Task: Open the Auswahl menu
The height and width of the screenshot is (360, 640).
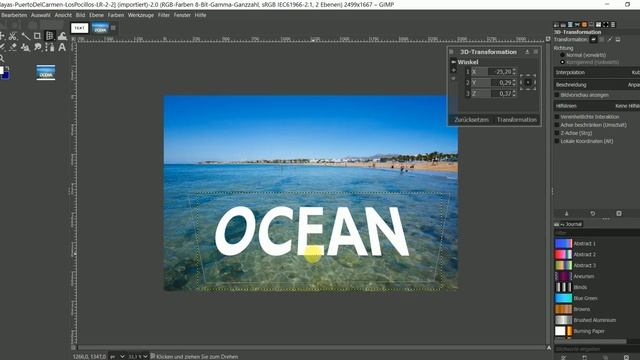Action: [x=41, y=15]
